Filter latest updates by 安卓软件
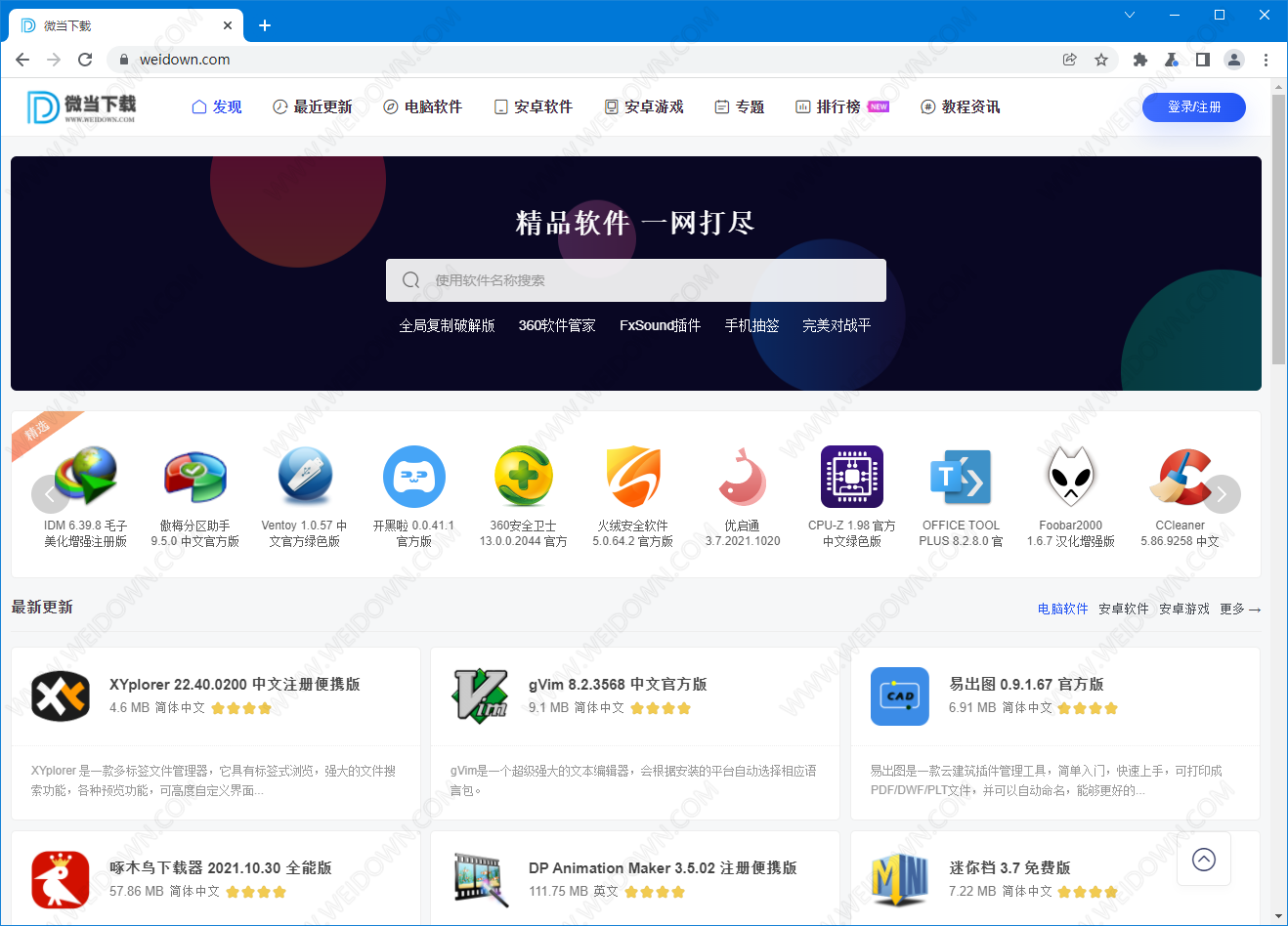Image resolution: width=1288 pixels, height=926 pixels. (x=1124, y=609)
